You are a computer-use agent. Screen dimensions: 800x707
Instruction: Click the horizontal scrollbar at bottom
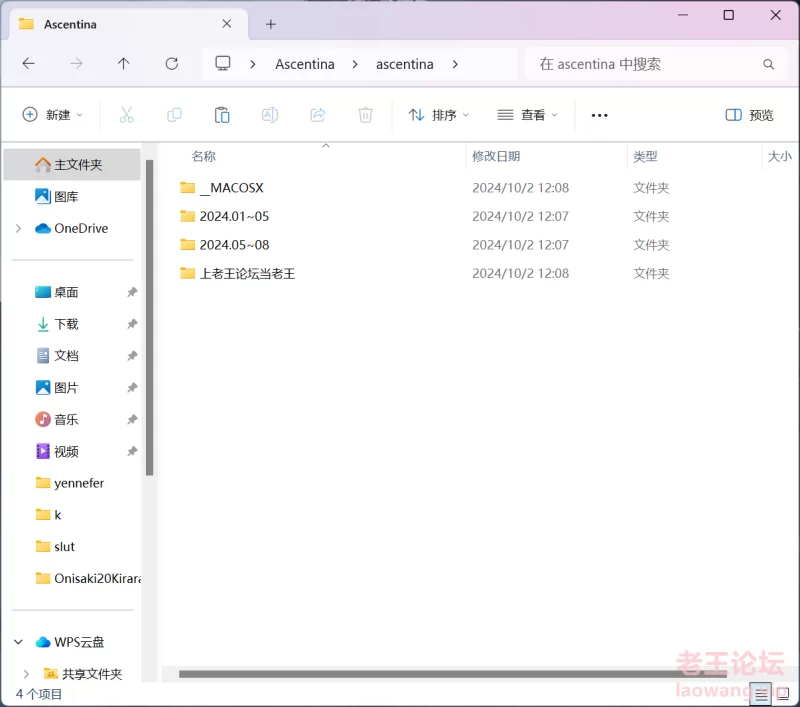point(450,674)
